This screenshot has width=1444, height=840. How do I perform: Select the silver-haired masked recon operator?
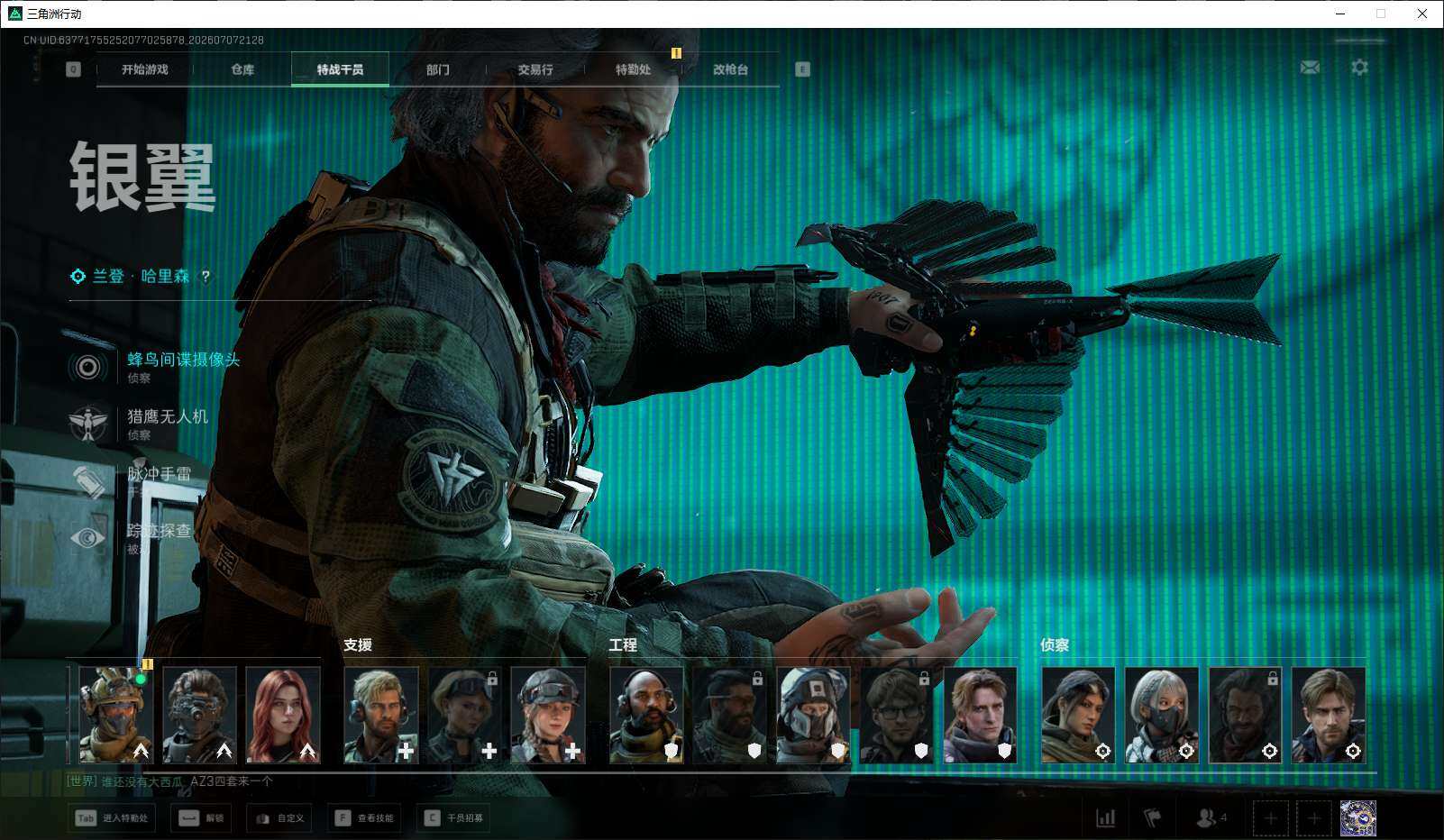tap(1162, 716)
